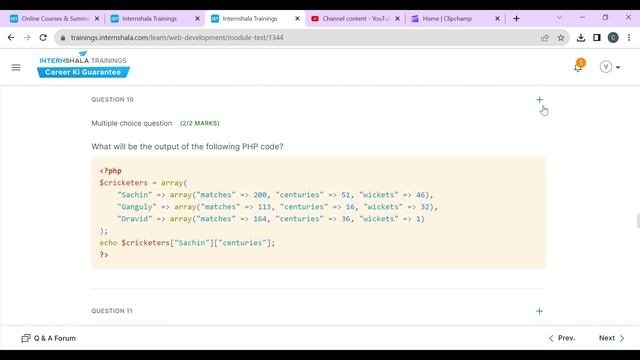Open Chrome three-dot menu

pyautogui.click(x=629, y=38)
